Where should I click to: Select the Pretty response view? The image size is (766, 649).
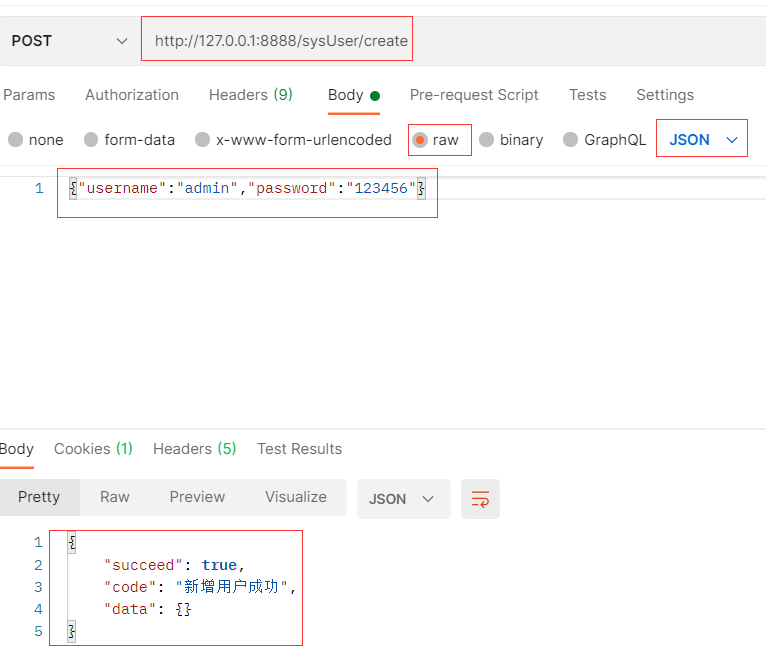[x=39, y=497]
